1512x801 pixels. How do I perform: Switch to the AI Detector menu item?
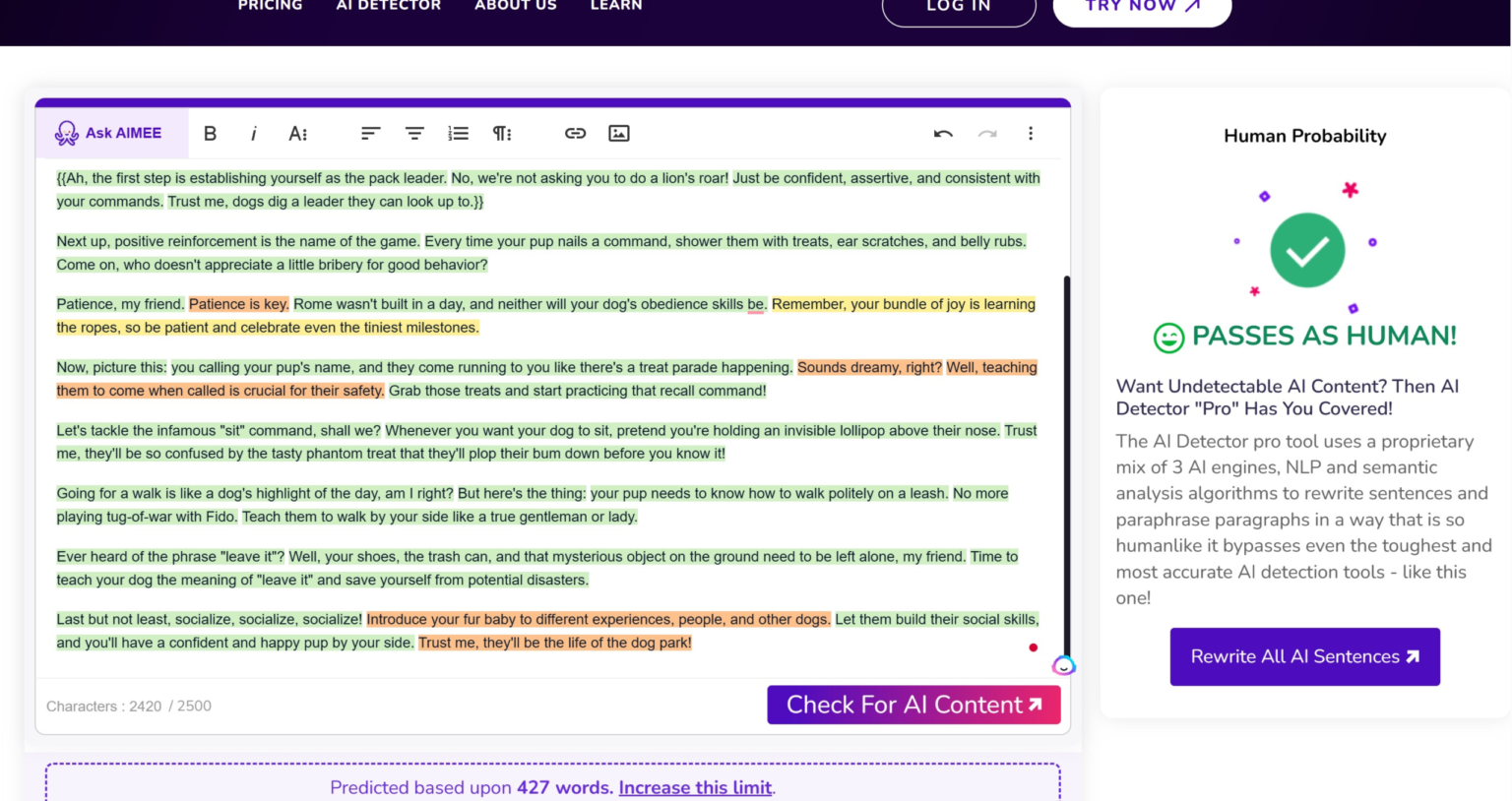pyautogui.click(x=388, y=7)
